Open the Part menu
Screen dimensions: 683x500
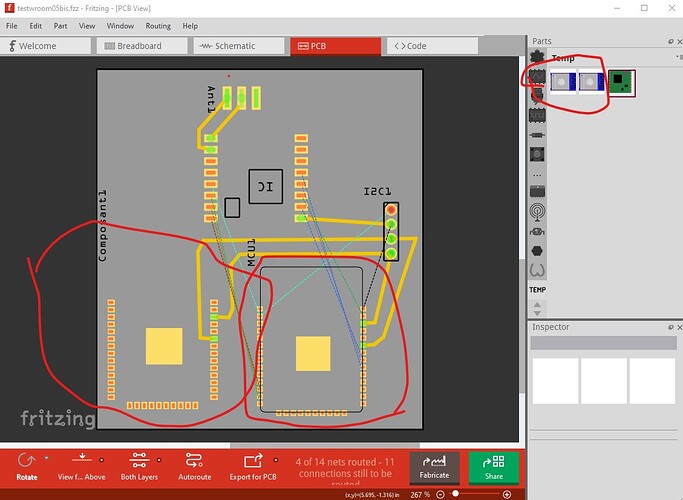click(x=60, y=26)
